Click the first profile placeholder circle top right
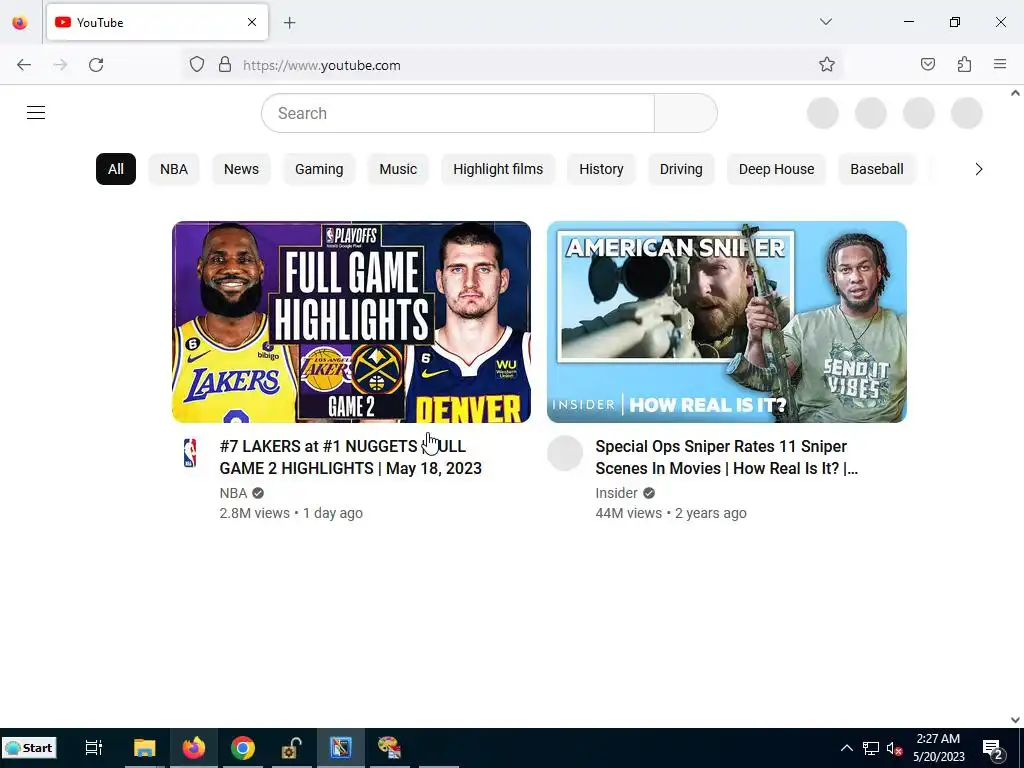 pyautogui.click(x=823, y=113)
